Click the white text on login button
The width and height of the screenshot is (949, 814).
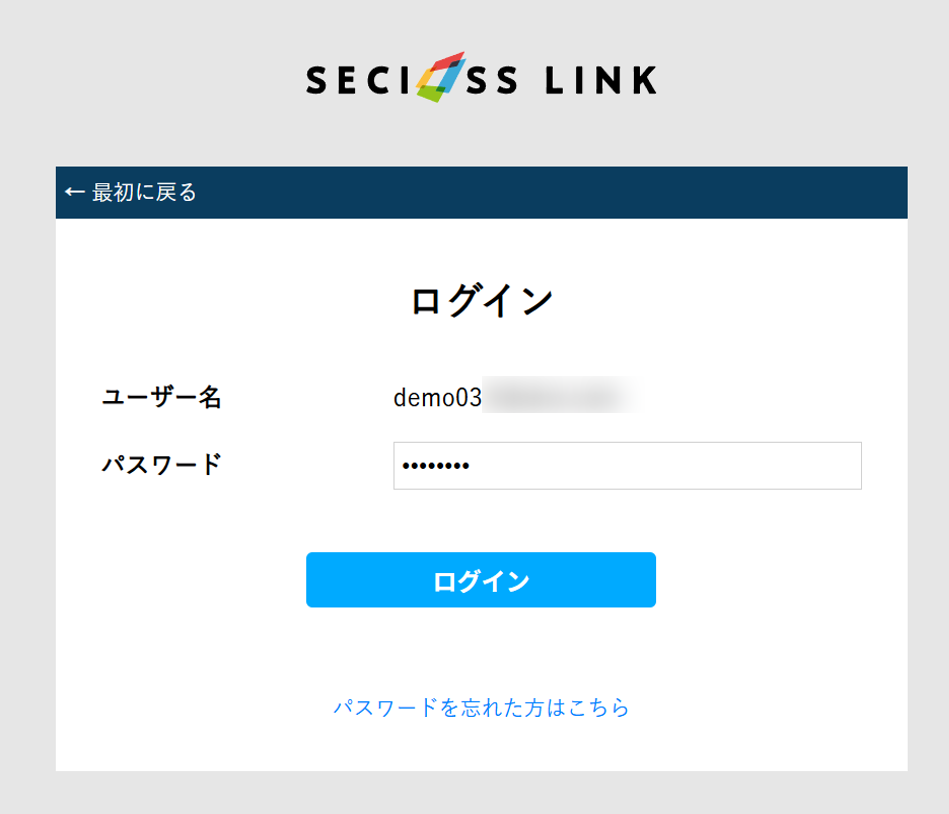click(x=481, y=581)
